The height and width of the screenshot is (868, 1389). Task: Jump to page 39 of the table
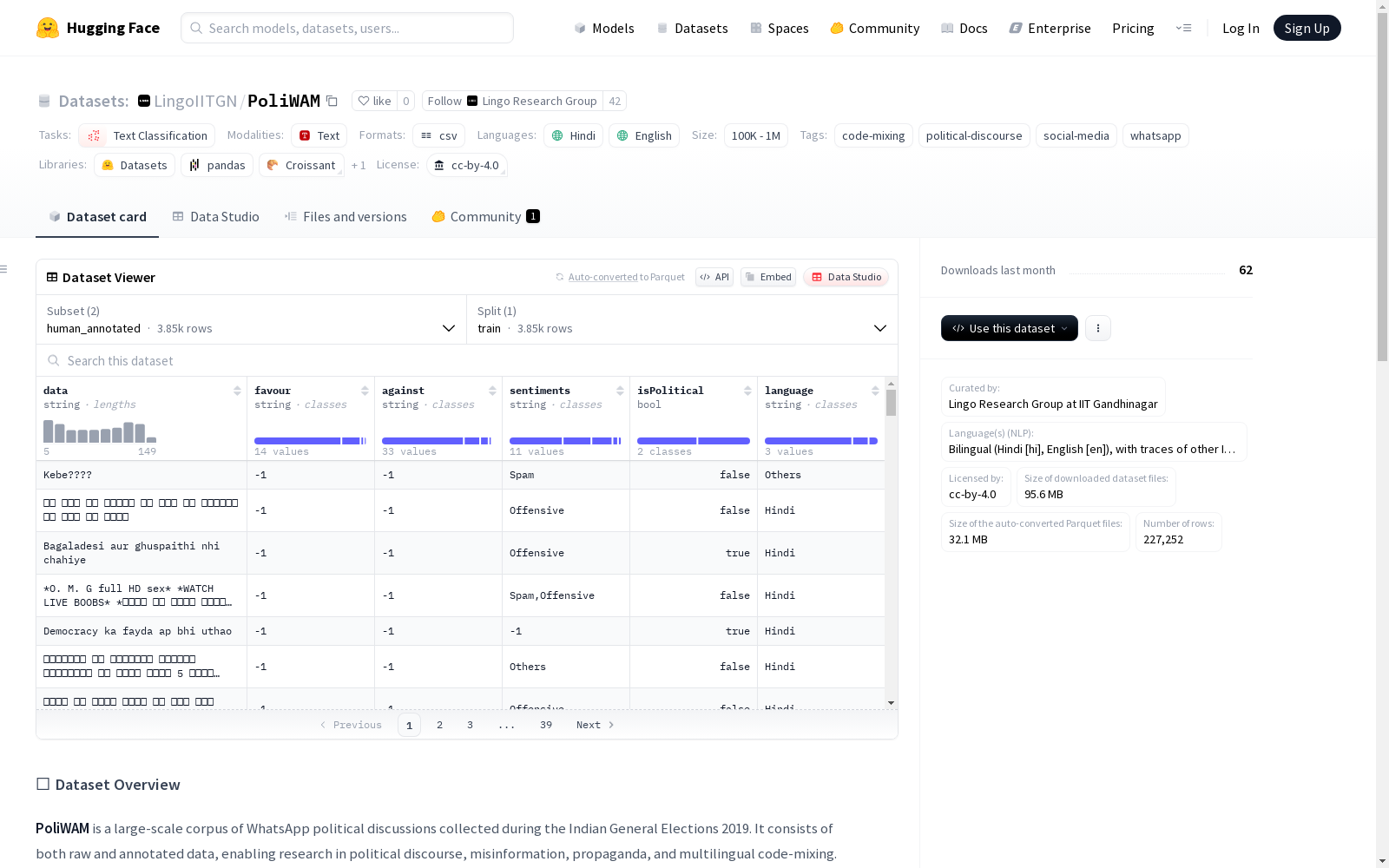(x=546, y=725)
